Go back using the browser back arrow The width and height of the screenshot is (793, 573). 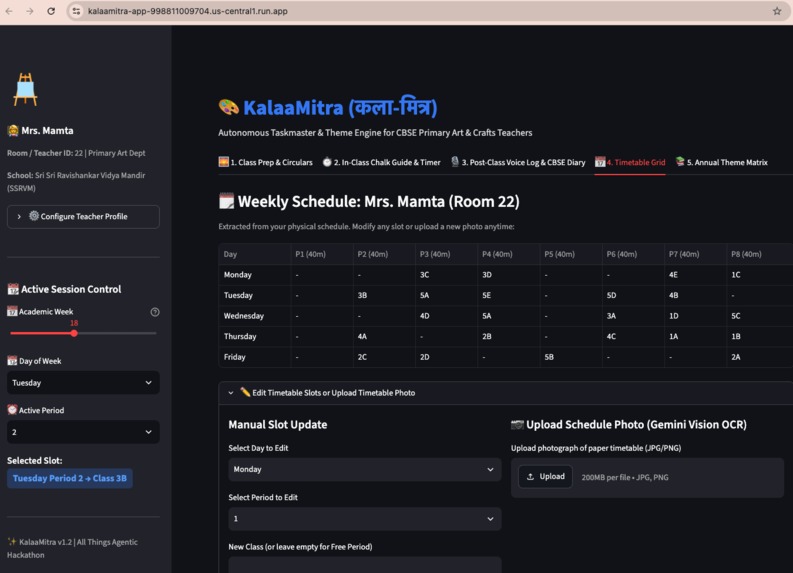coord(10,11)
